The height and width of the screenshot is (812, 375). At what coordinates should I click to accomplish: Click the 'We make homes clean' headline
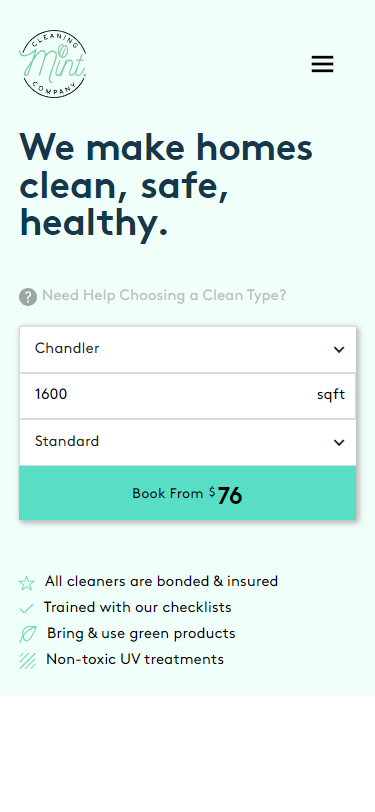[x=166, y=185]
